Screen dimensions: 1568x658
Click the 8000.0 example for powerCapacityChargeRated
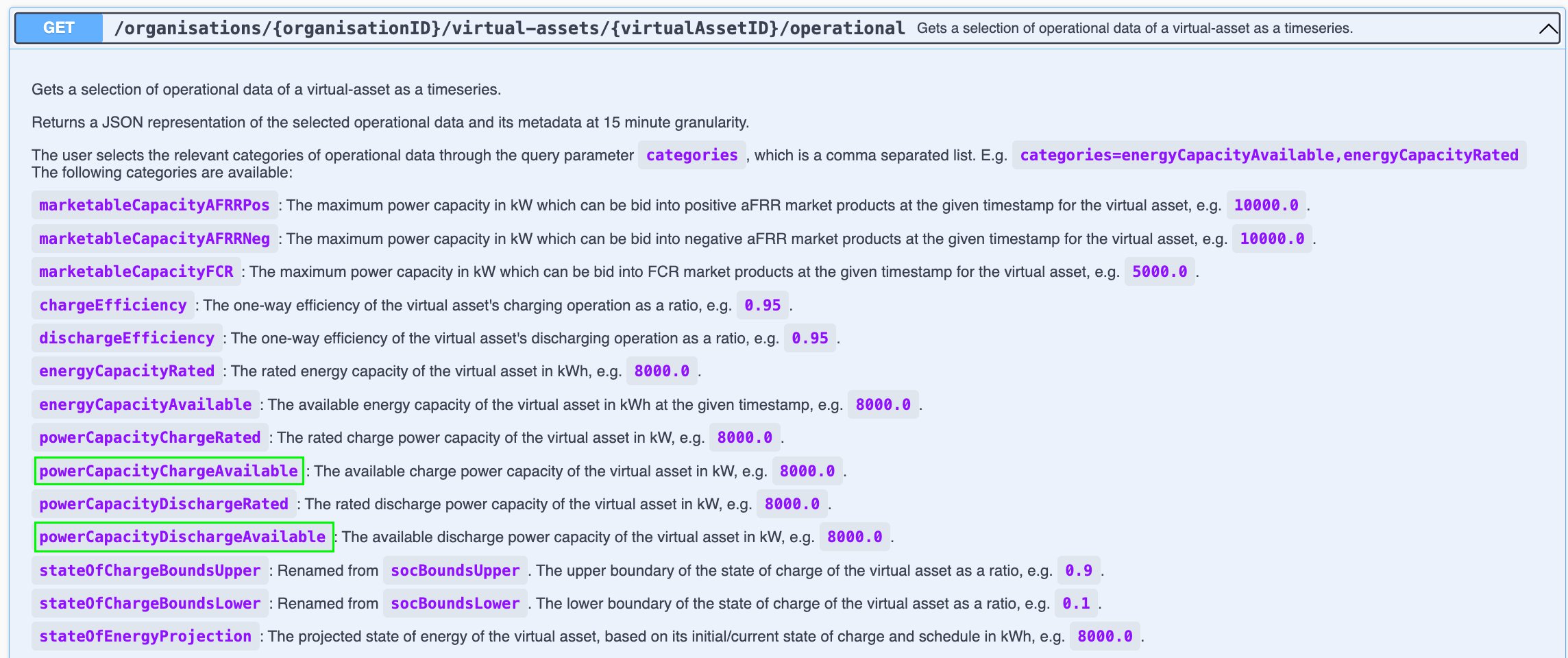coord(745,437)
